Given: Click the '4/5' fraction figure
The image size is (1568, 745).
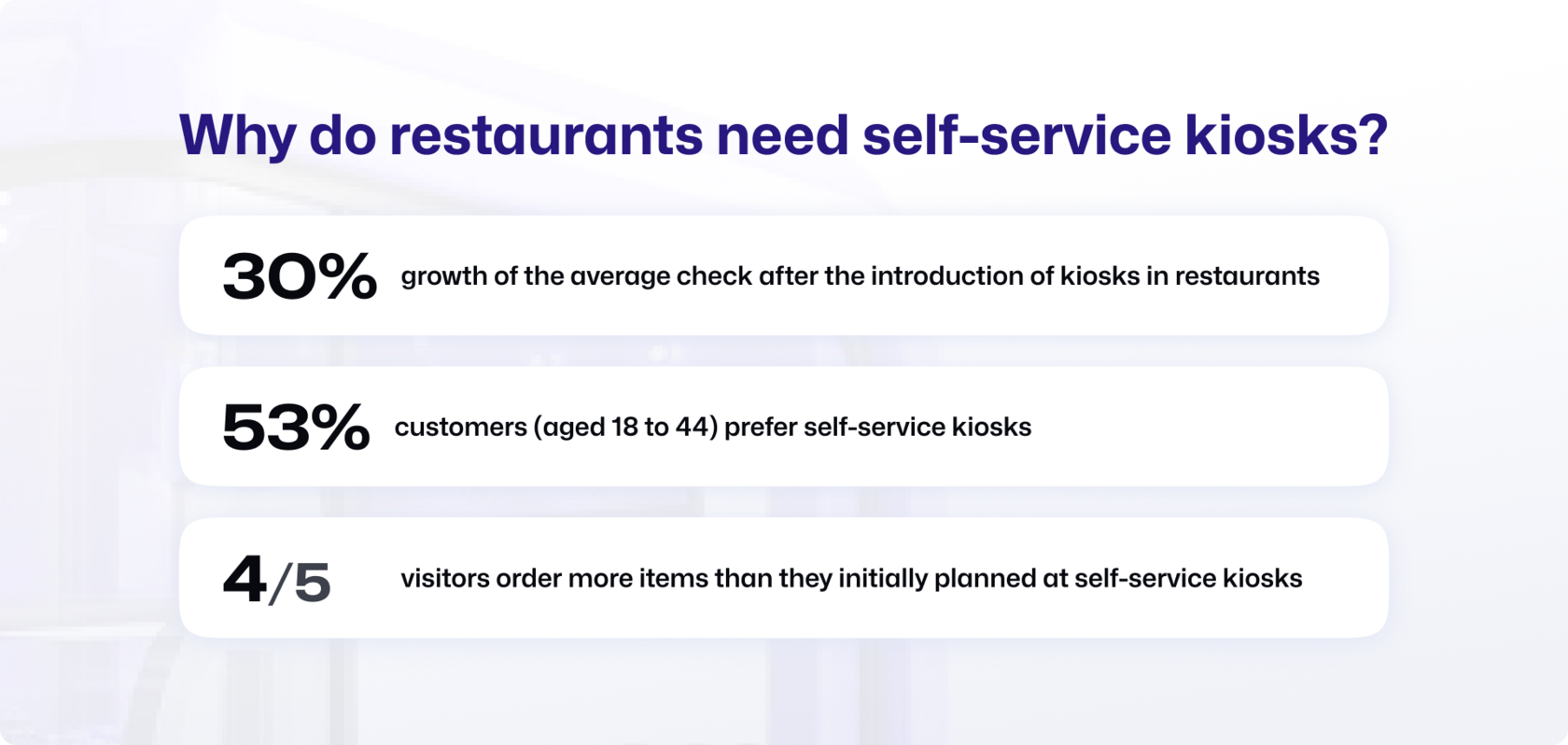Looking at the screenshot, I should coord(276,579).
